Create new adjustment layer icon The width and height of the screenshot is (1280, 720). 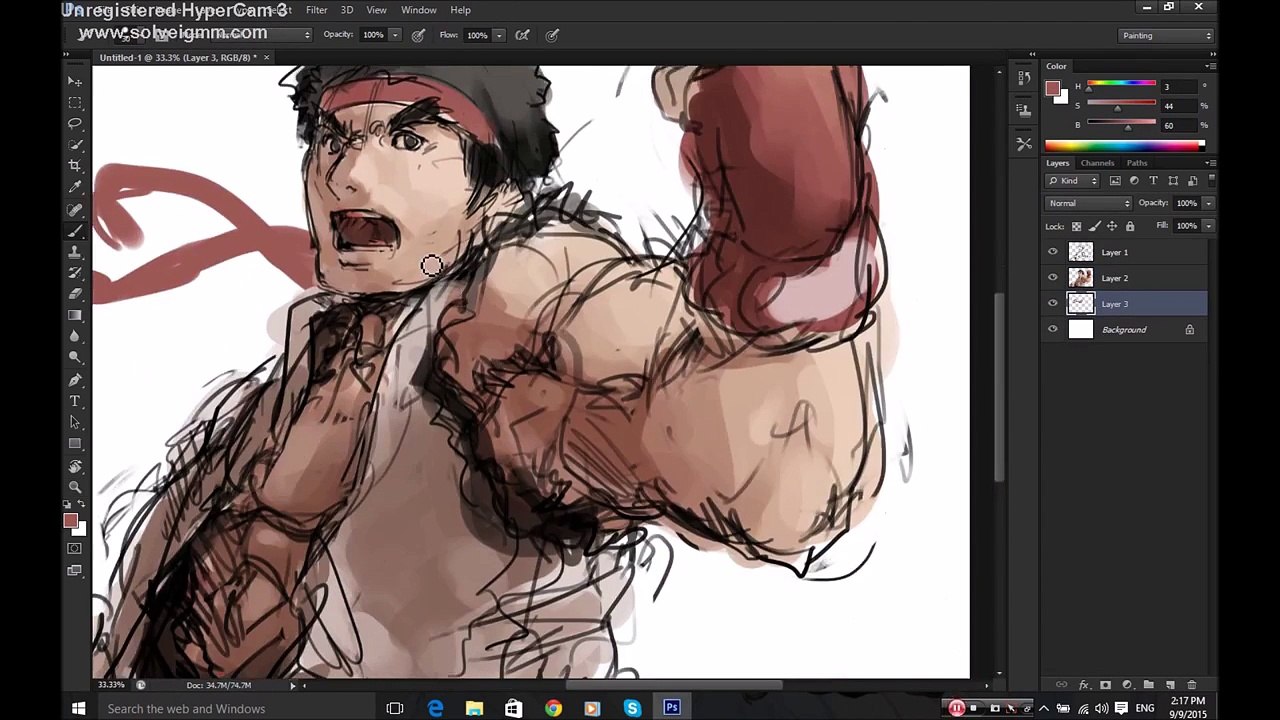coord(1127,685)
